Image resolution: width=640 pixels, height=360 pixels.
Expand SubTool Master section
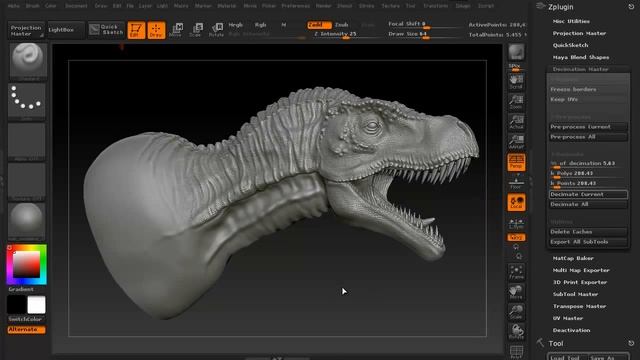coord(576,294)
